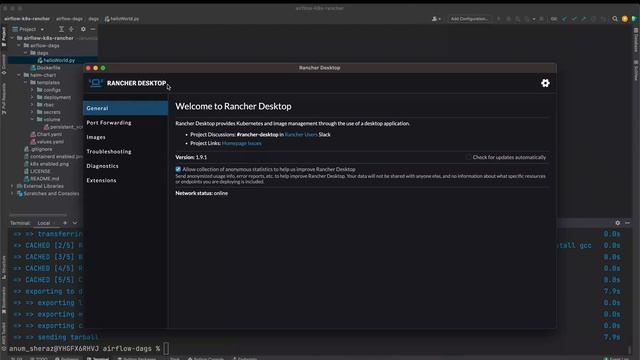The height and width of the screenshot is (360, 640).
Task: Open Port Forwarding section
Action: 125,122
